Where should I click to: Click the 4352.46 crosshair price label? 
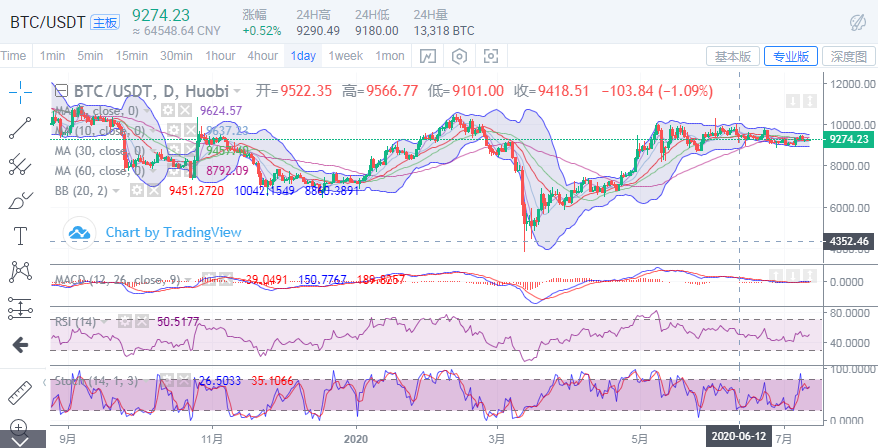coord(849,241)
